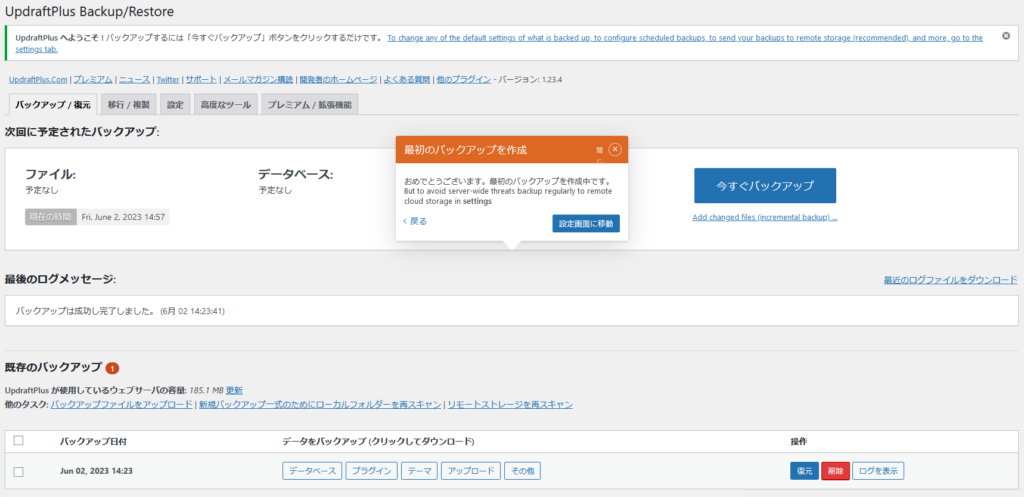1024x497 pixels.
Task: Click the 戻る back arrow in popup
Action: 415,221
